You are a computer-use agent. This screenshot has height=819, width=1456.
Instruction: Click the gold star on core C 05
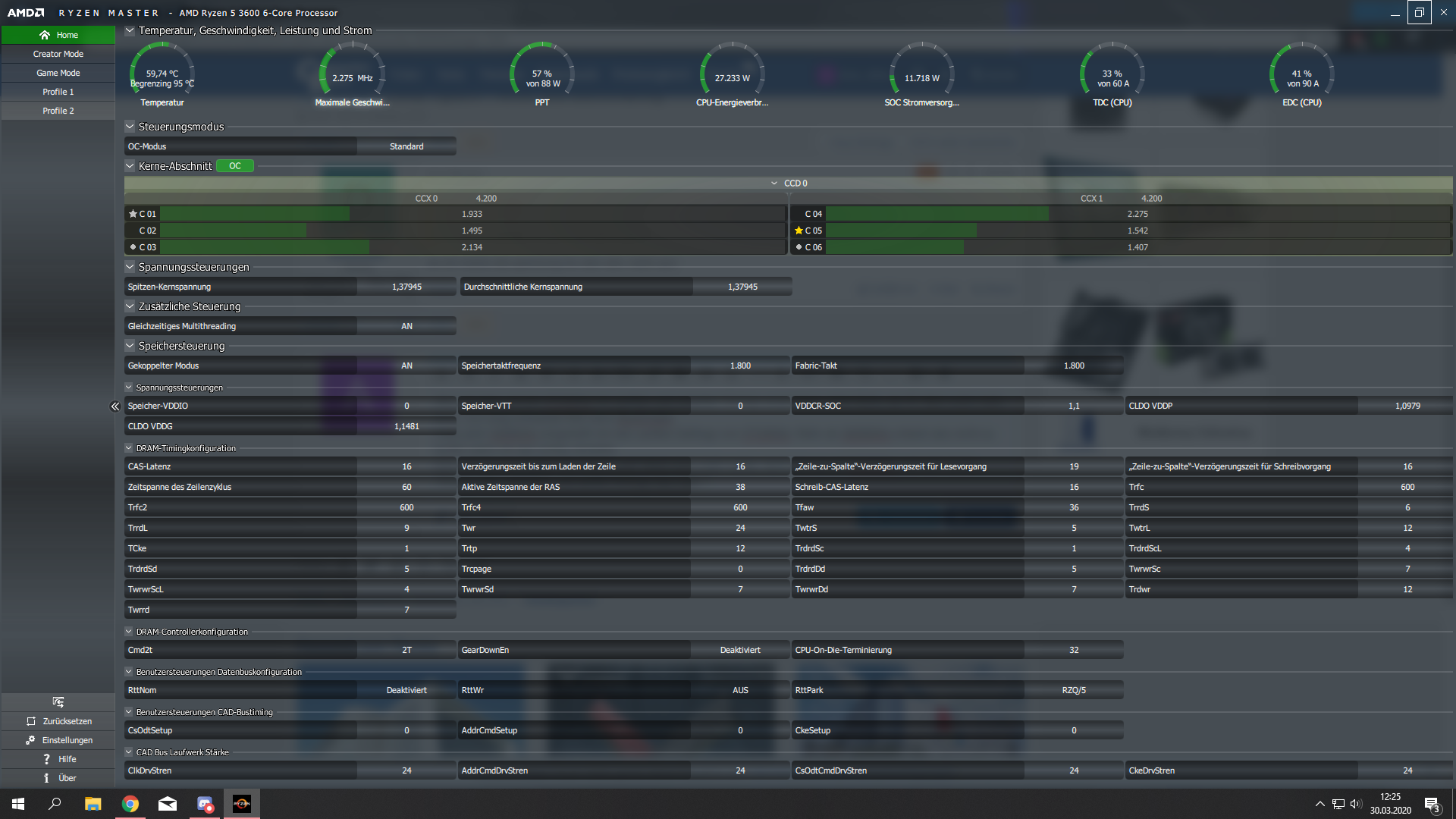799,231
